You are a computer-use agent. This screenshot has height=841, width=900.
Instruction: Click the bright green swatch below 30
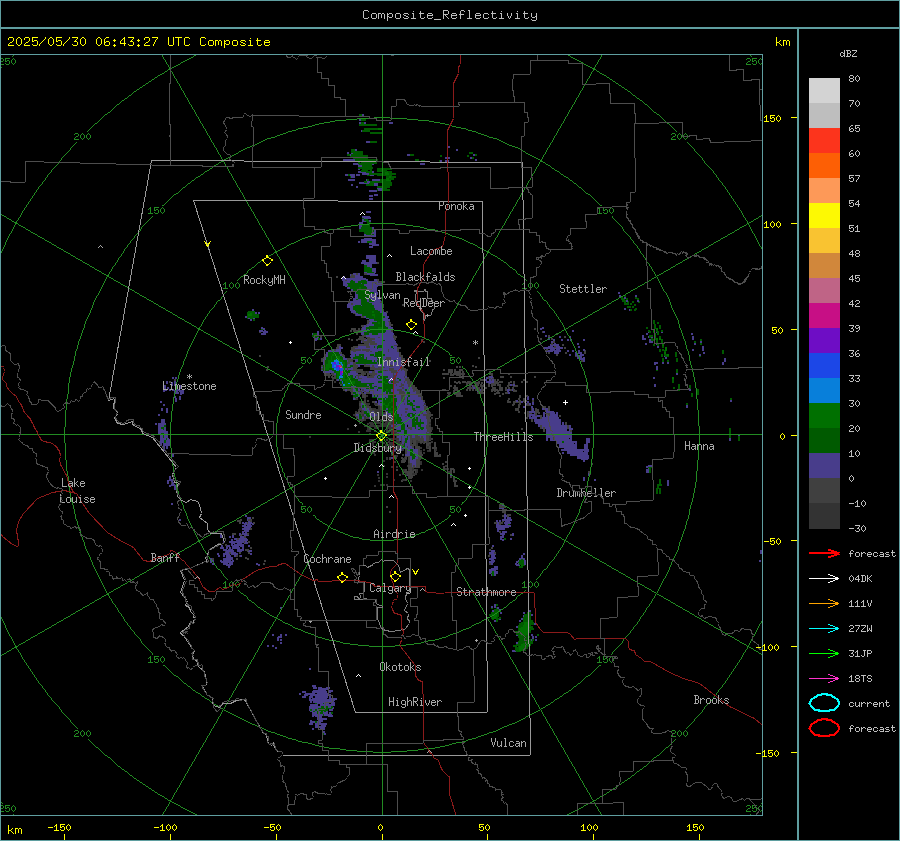(x=824, y=415)
